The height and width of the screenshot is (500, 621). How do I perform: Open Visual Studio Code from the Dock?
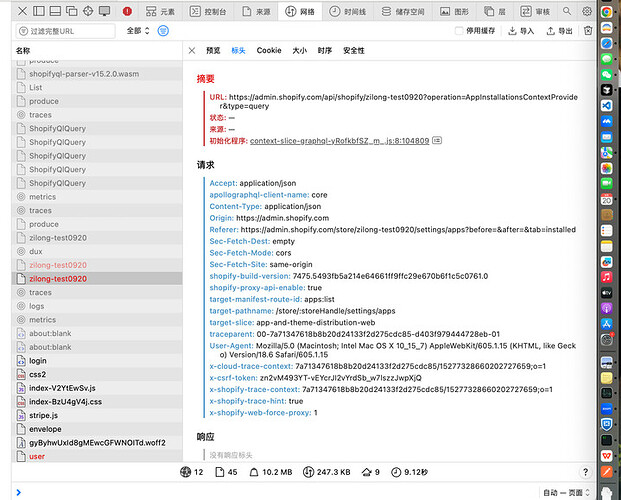tap(606, 106)
